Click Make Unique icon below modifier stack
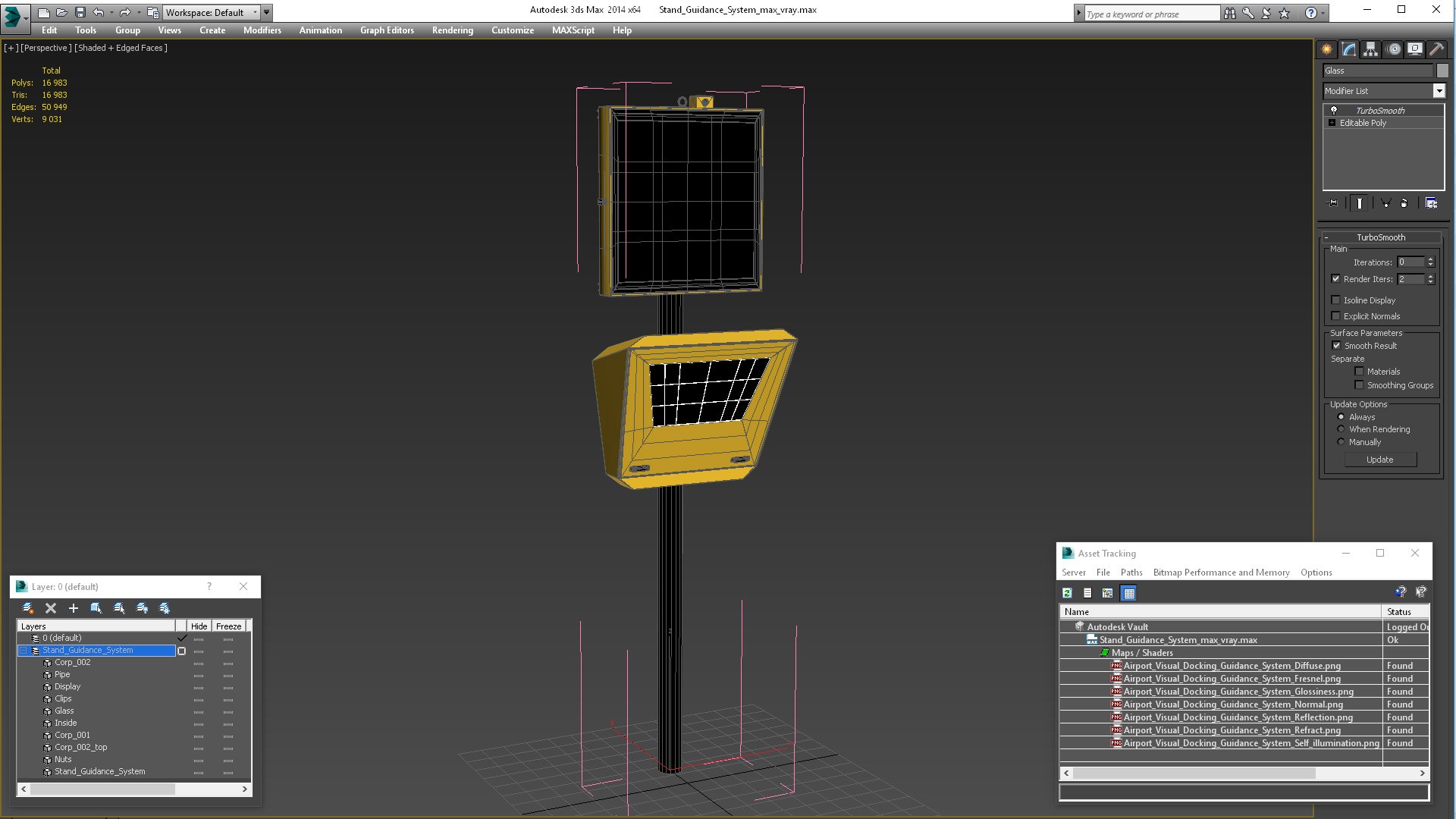This screenshot has width=1456, height=819. coord(1385,203)
